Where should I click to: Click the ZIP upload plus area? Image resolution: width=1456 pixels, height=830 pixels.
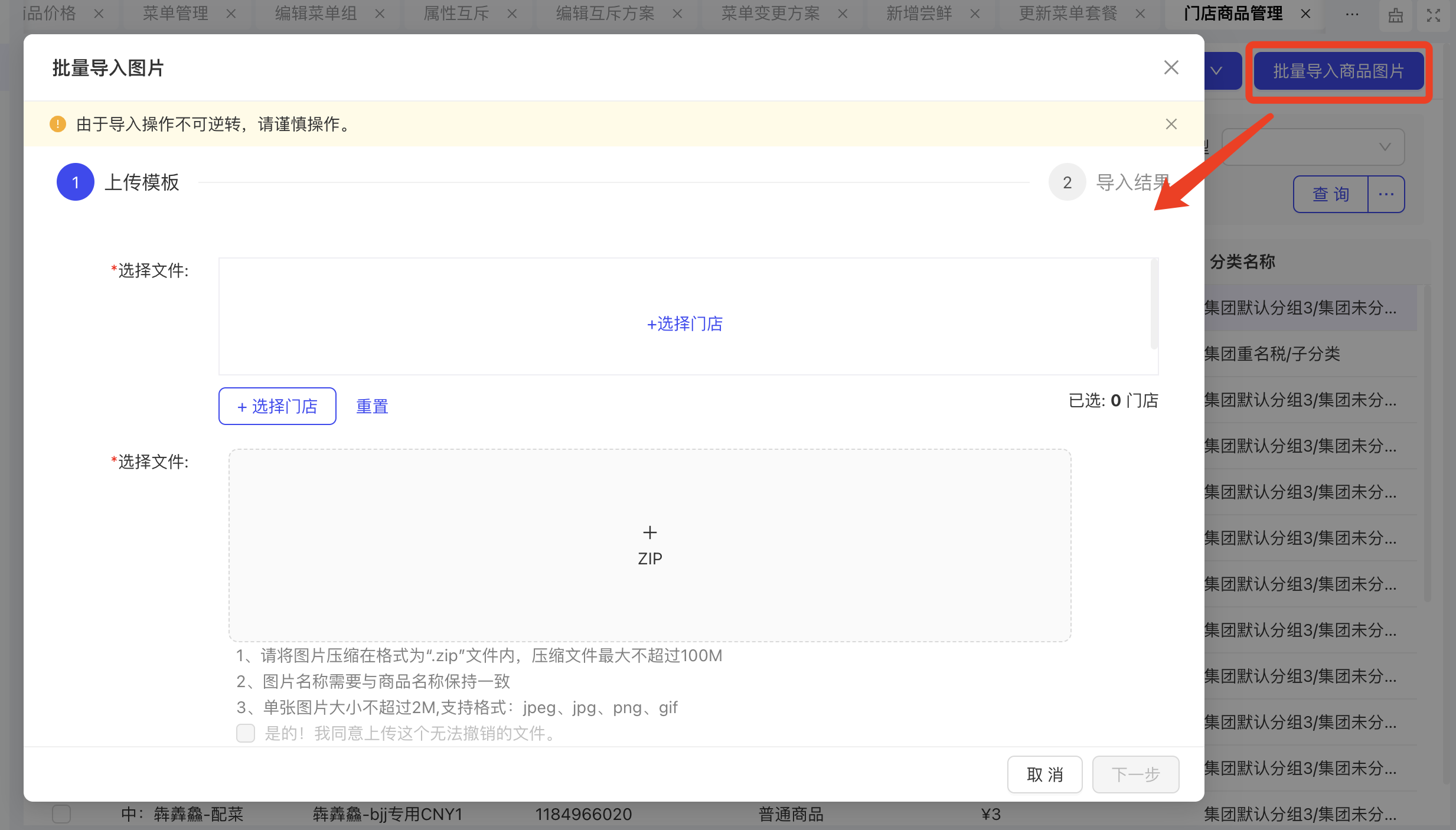[650, 545]
